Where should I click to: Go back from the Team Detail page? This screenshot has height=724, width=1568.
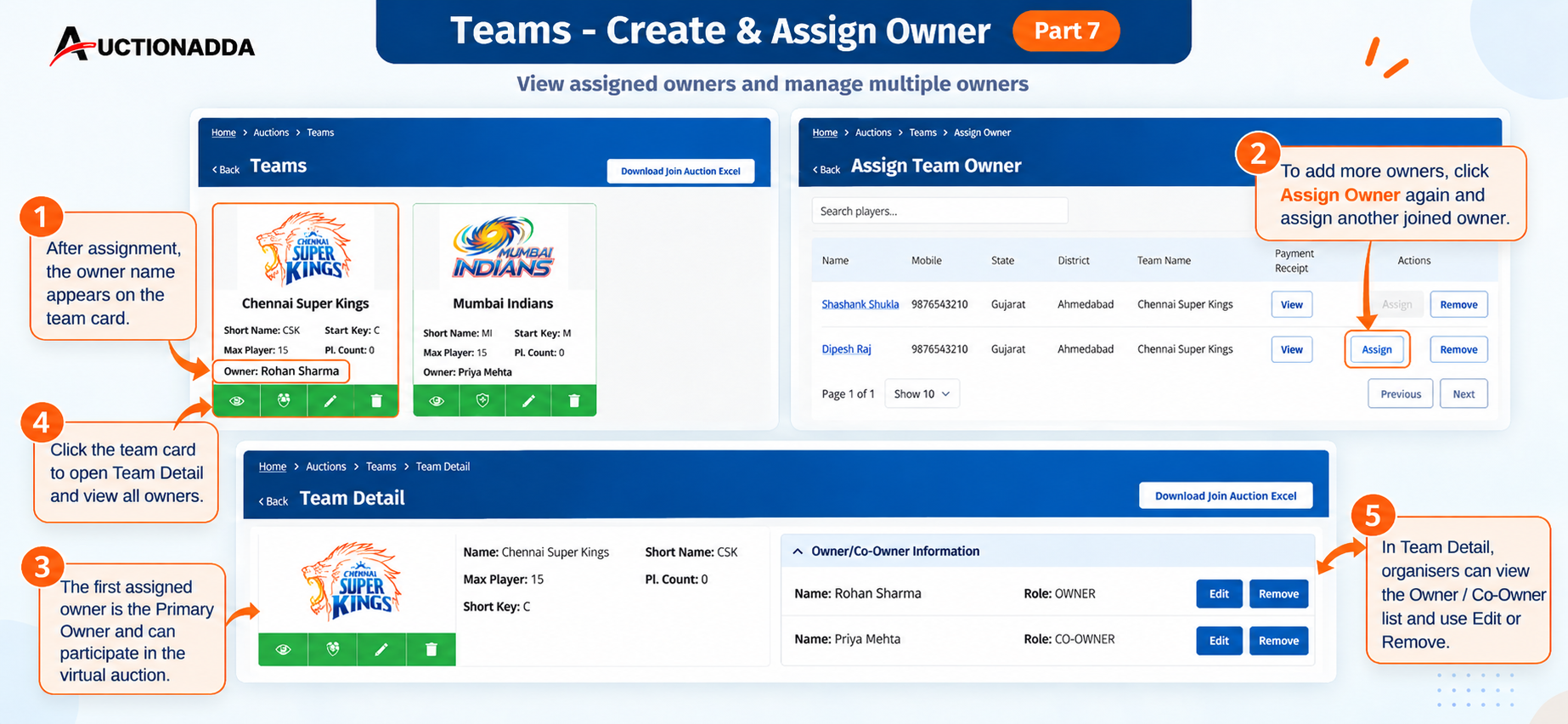pos(274,501)
